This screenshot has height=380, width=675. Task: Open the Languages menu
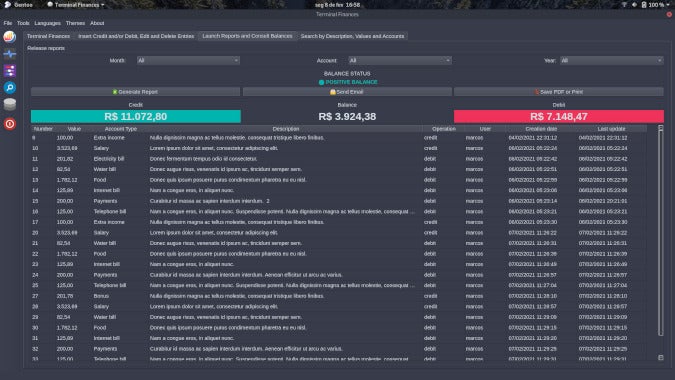point(47,23)
